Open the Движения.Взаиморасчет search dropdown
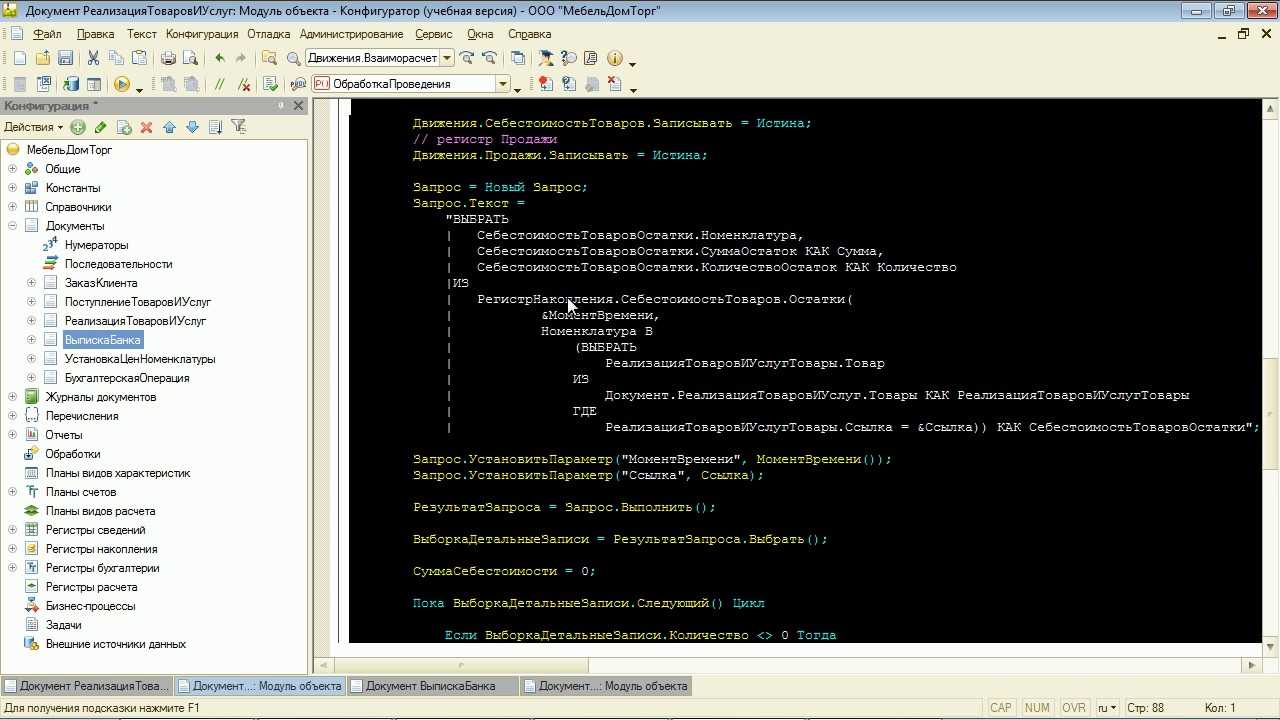1280x720 pixels. tap(447, 58)
